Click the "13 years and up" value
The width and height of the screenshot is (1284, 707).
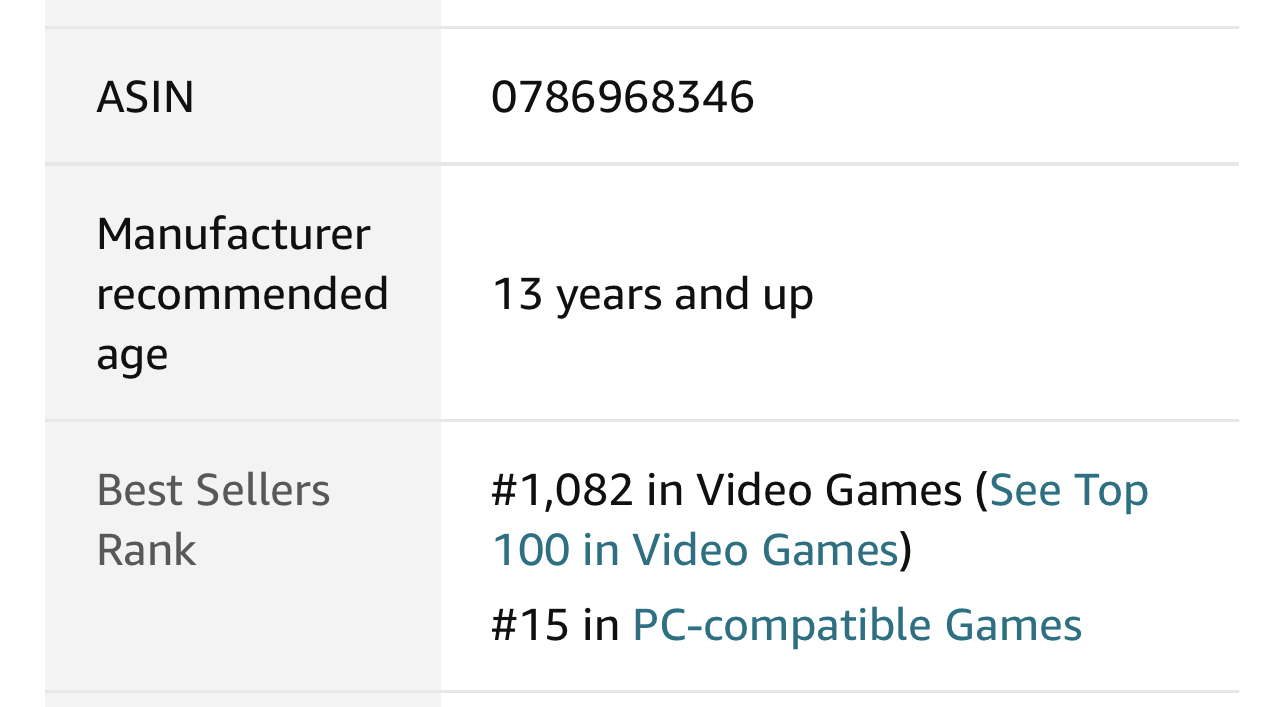[x=652, y=294]
